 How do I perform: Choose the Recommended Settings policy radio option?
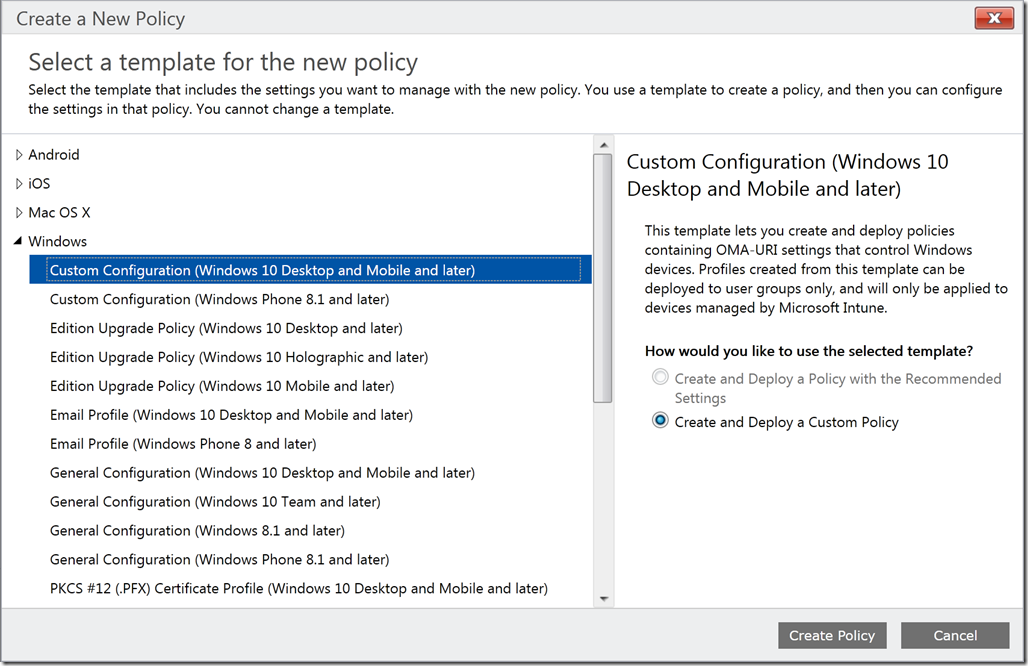click(x=660, y=377)
